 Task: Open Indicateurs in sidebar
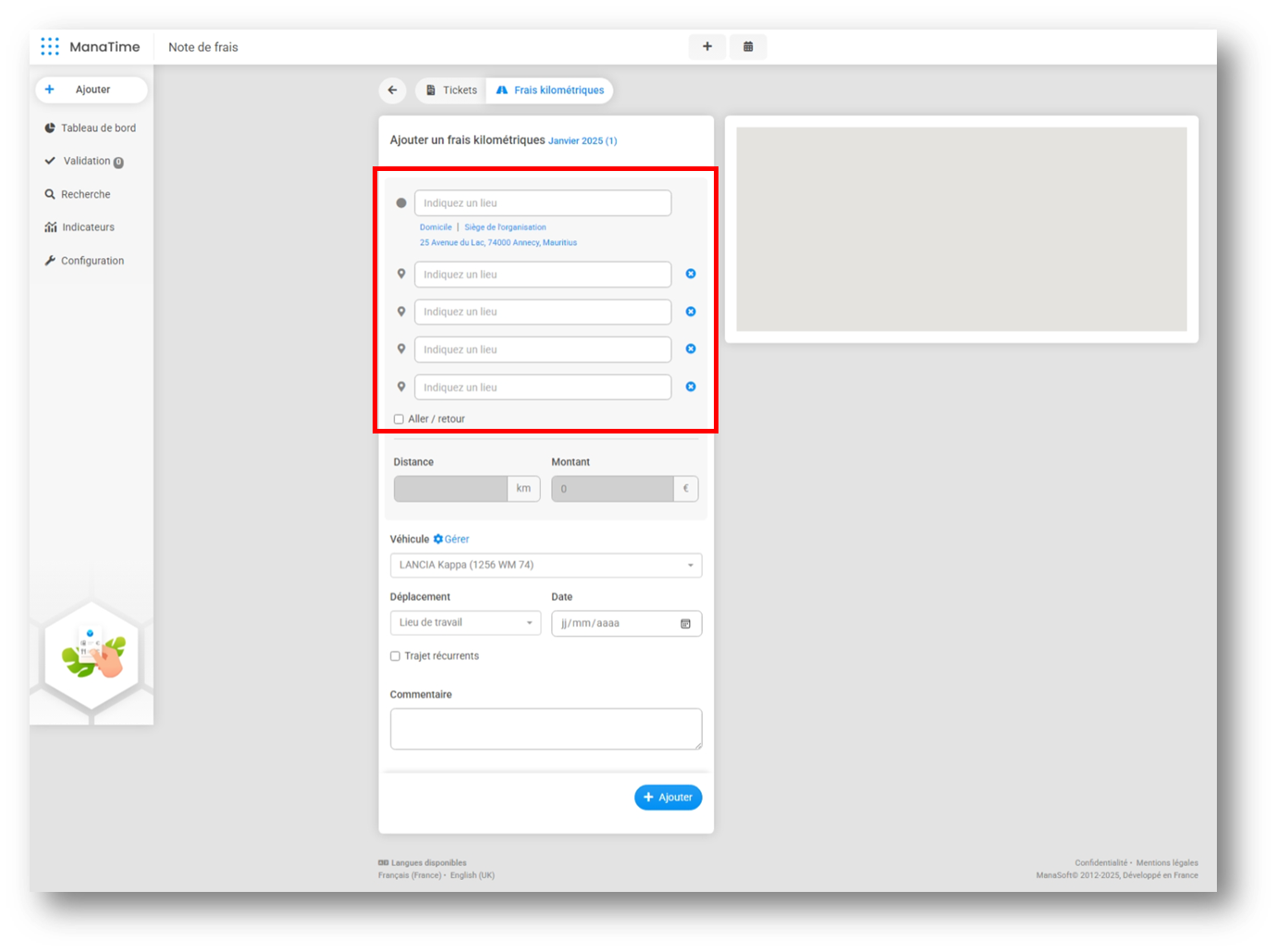click(80, 227)
